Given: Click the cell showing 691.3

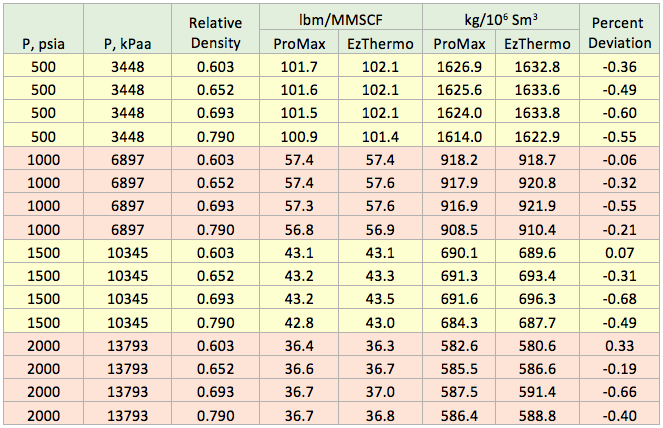Looking at the screenshot, I should tap(459, 275).
